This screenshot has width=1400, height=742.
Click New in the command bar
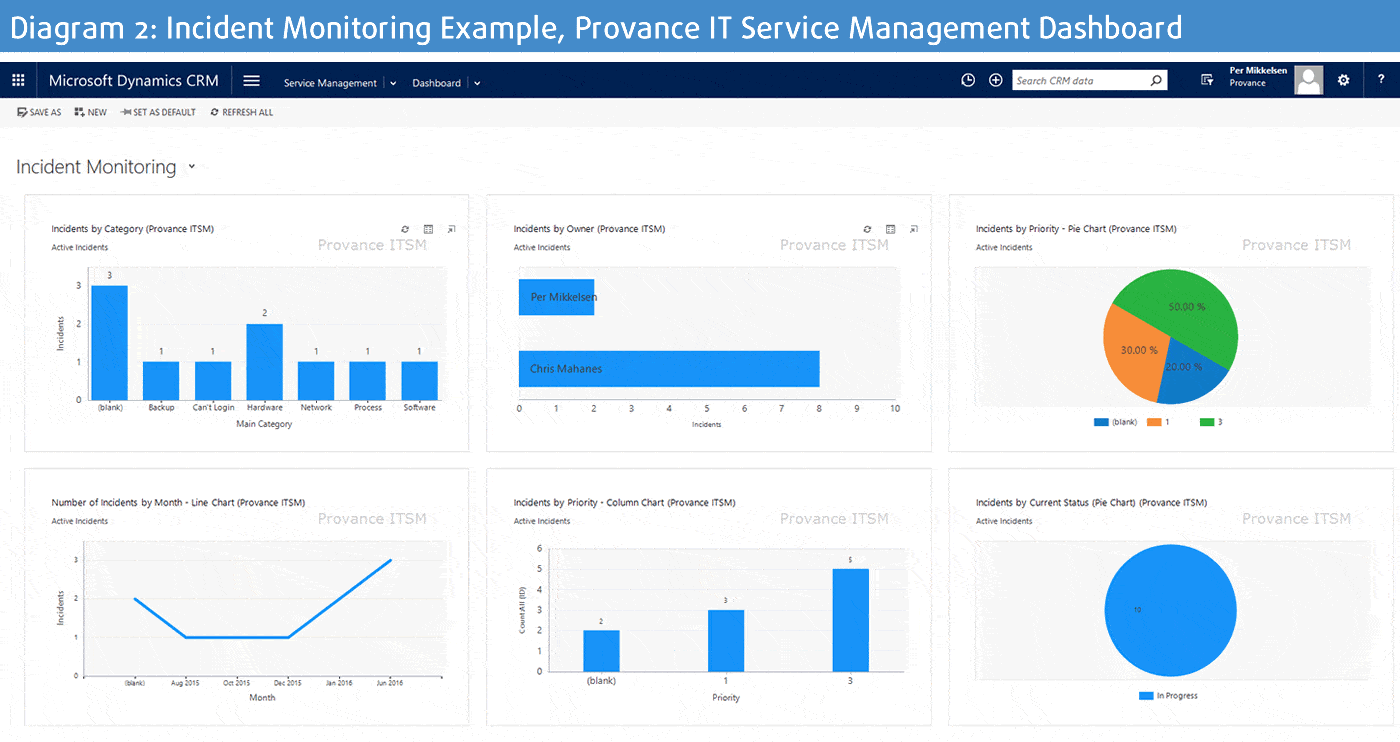[x=90, y=113]
